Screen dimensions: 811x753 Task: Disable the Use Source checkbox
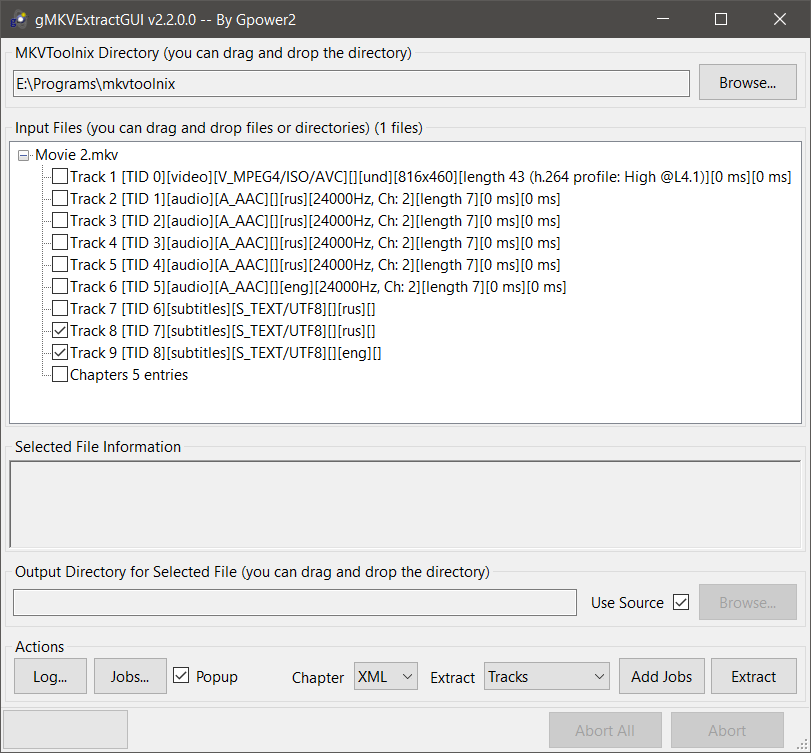[681, 602]
